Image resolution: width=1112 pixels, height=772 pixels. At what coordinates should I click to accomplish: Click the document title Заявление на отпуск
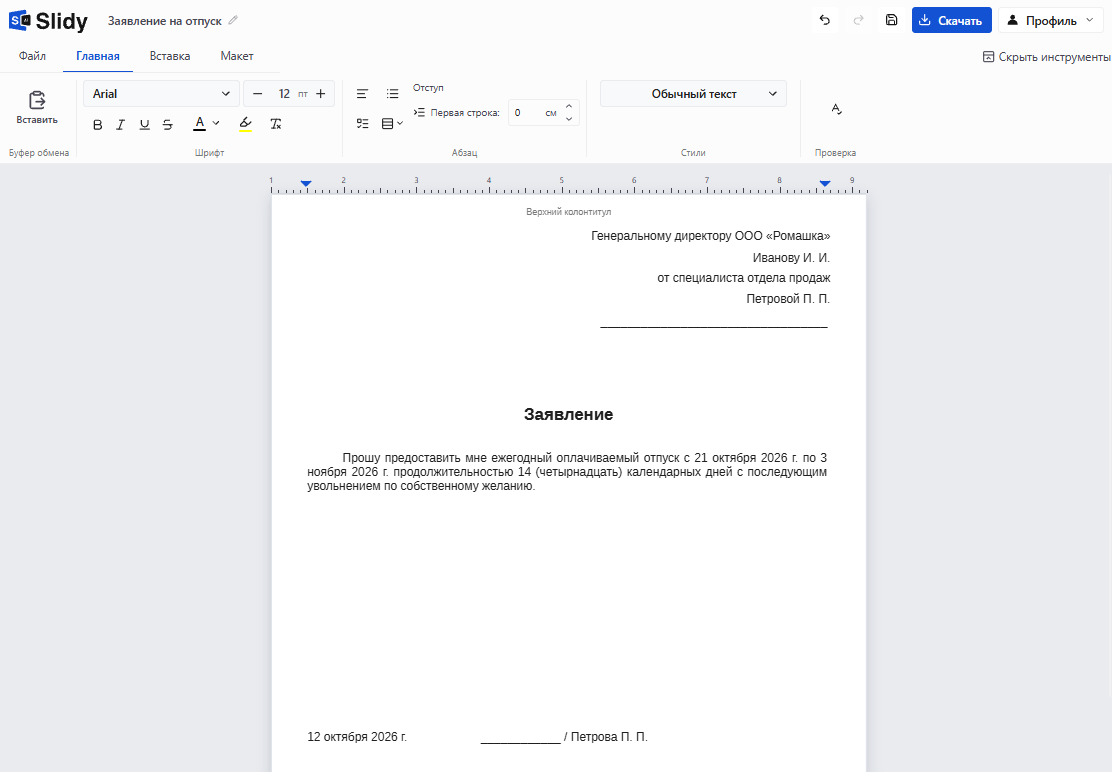pos(165,21)
